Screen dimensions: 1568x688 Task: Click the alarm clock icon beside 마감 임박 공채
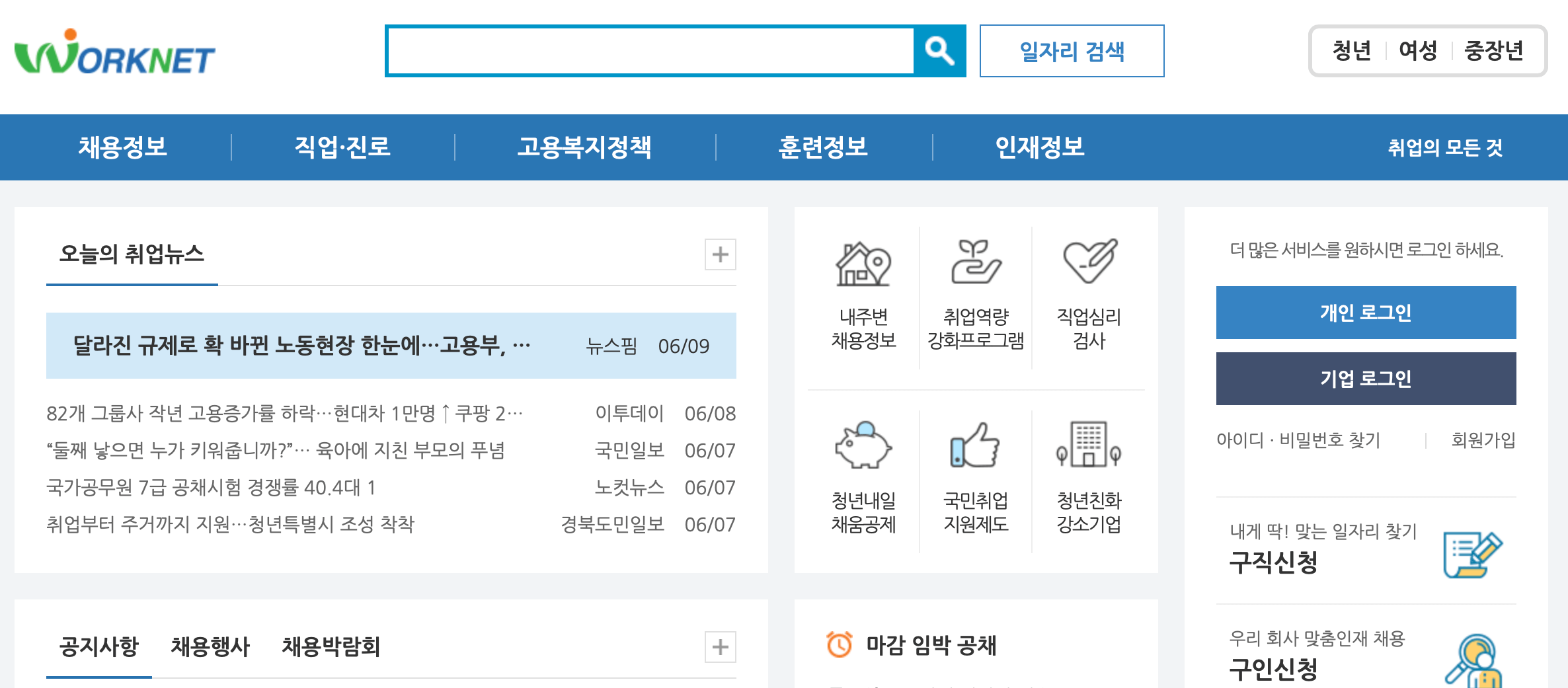pos(838,645)
